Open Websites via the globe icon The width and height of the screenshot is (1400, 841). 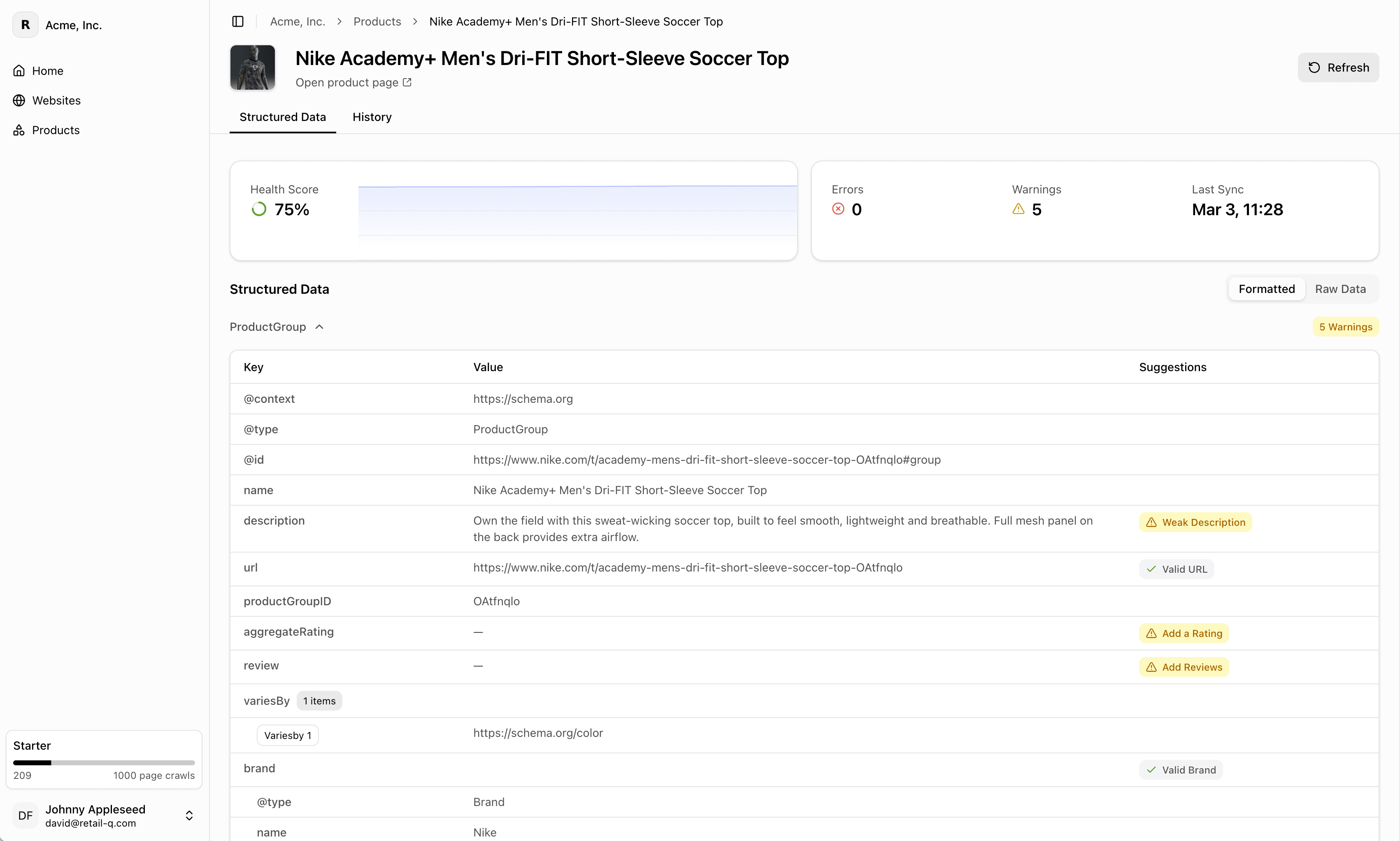coord(19,100)
